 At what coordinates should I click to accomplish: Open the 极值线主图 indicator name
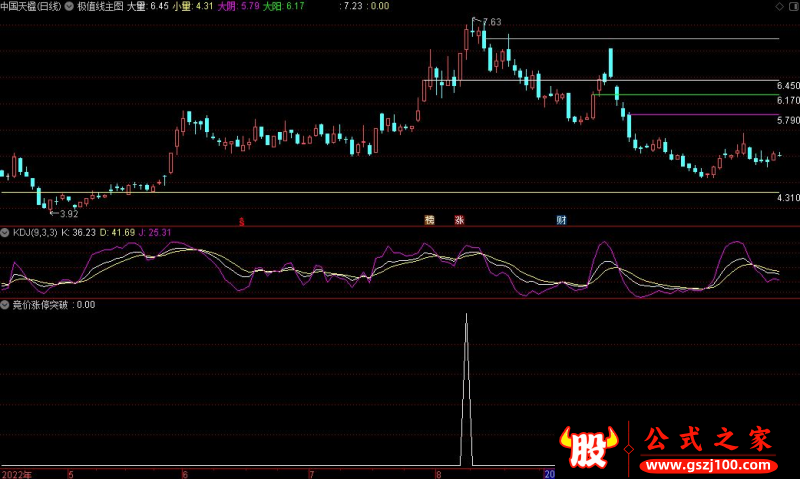point(99,6)
